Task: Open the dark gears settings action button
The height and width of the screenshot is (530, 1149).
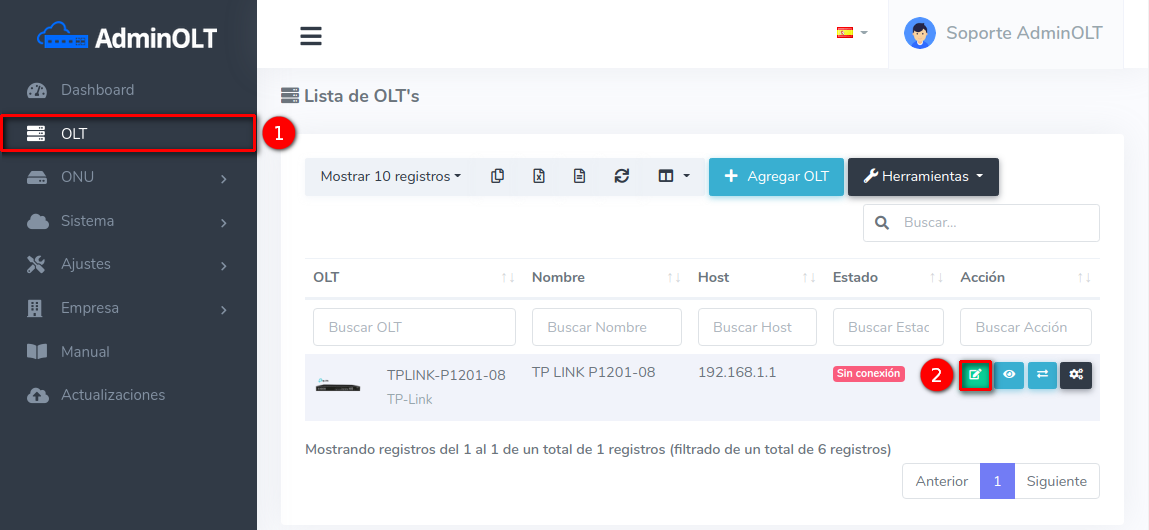Action: pos(1076,375)
